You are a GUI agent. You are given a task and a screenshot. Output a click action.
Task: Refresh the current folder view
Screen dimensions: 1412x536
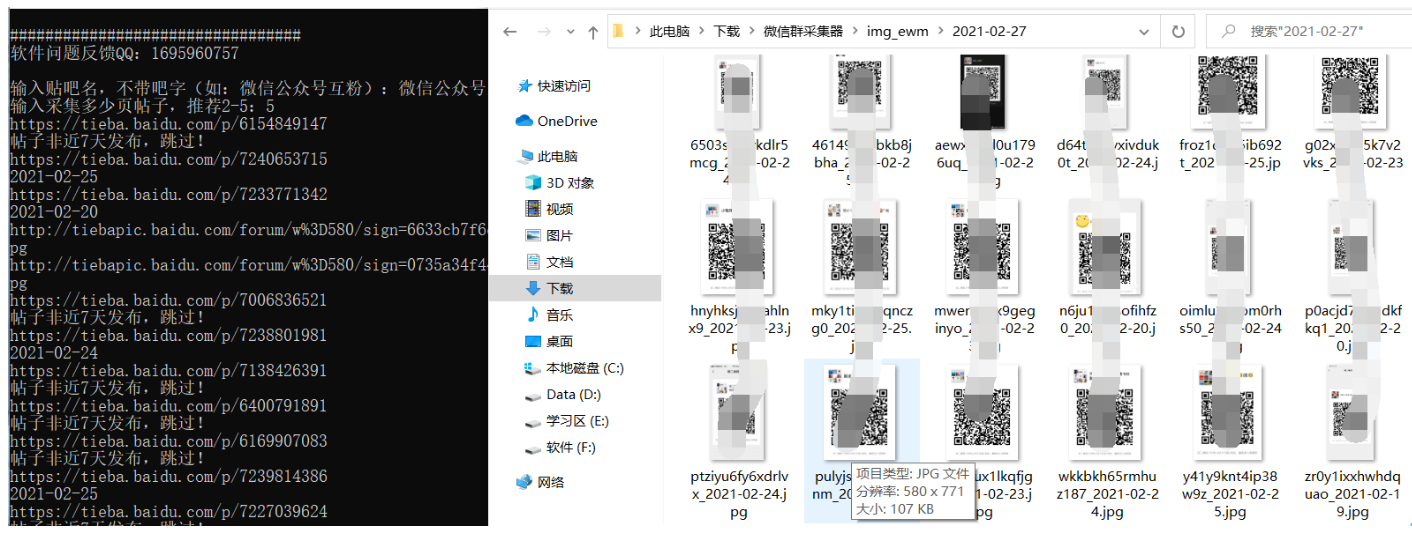point(1178,31)
